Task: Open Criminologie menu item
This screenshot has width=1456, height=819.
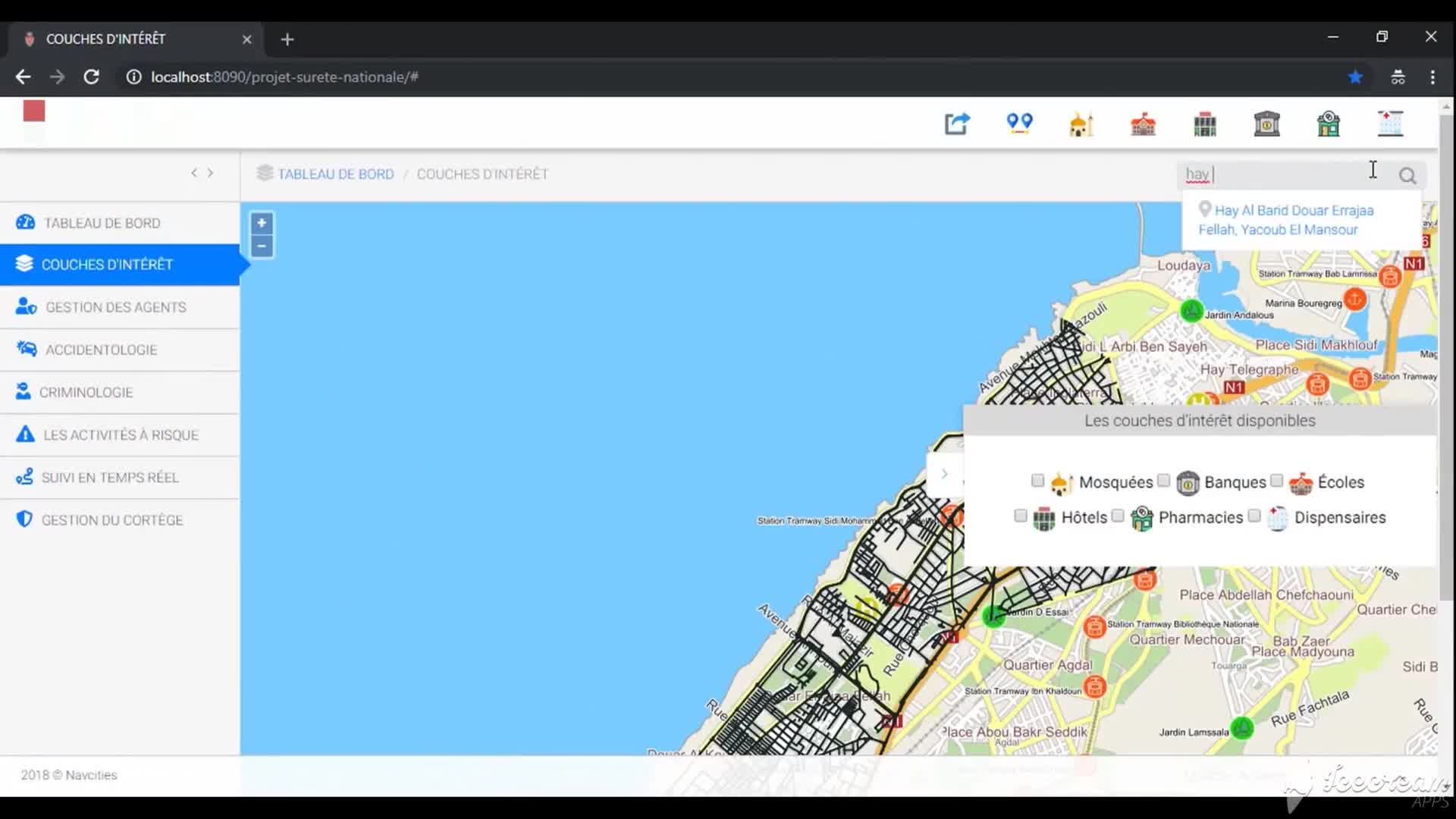Action: coord(120,392)
